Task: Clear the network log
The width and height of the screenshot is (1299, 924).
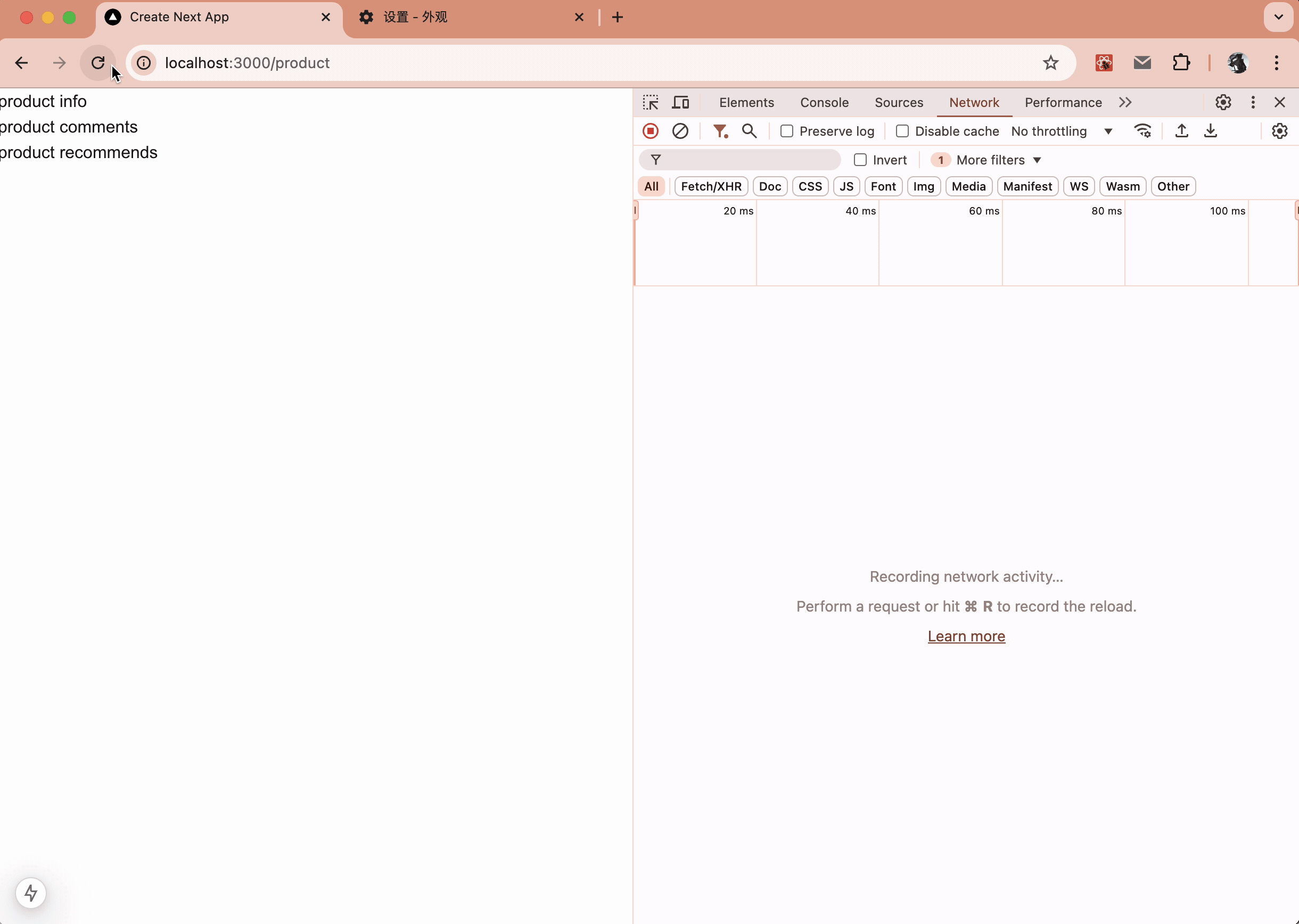Action: (x=680, y=131)
